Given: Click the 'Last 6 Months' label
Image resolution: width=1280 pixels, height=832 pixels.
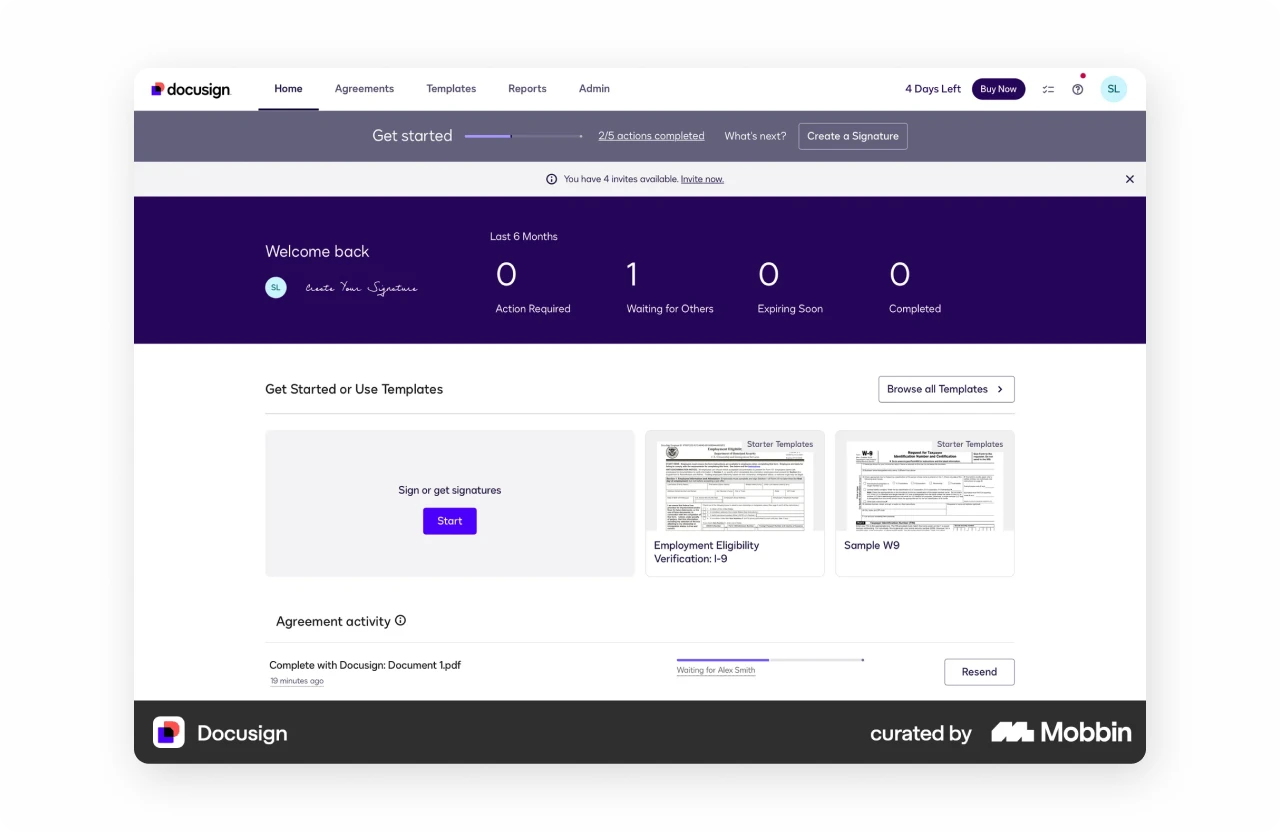Looking at the screenshot, I should pyautogui.click(x=524, y=237).
